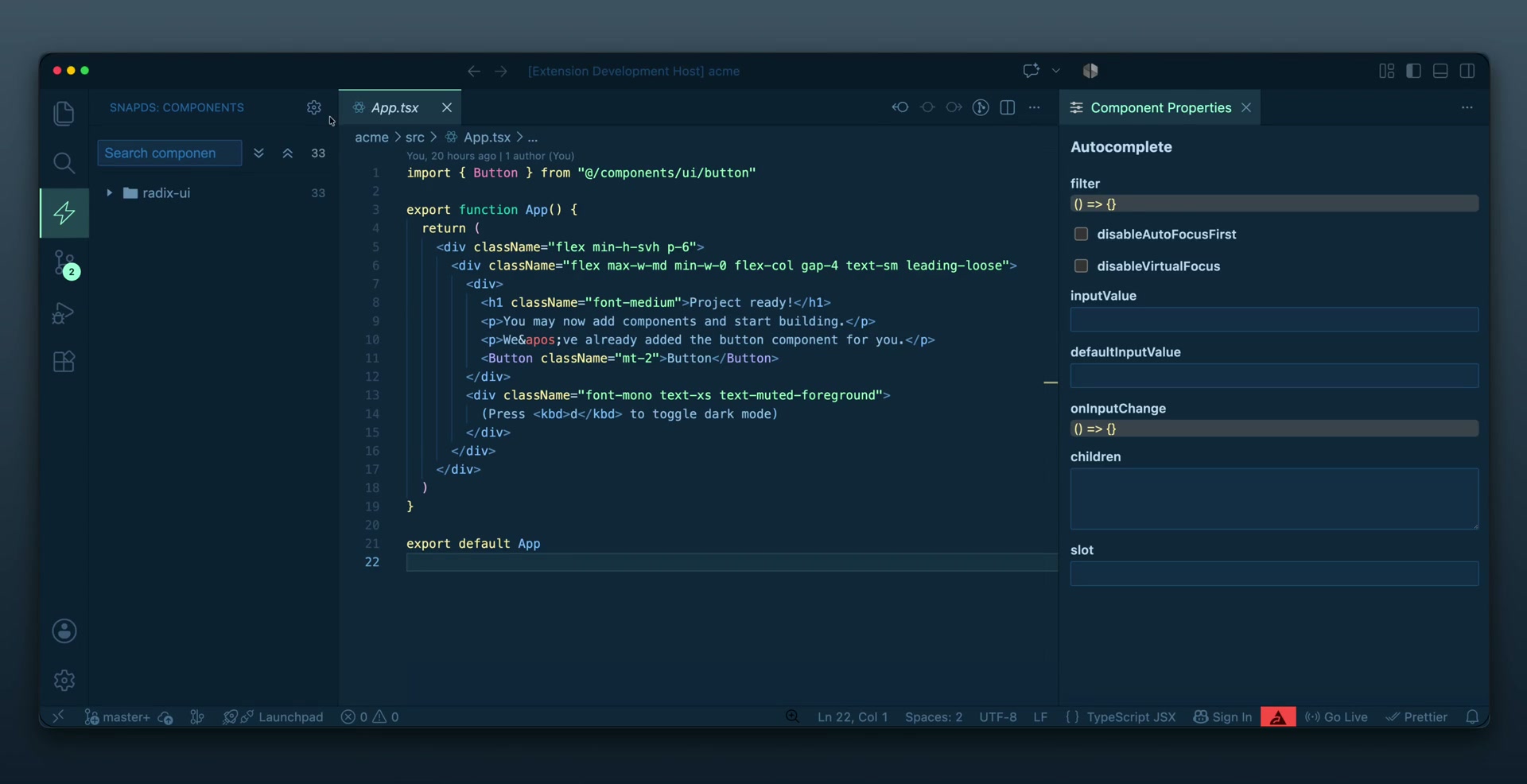Open Component Properties panel More Actions

click(1467, 107)
